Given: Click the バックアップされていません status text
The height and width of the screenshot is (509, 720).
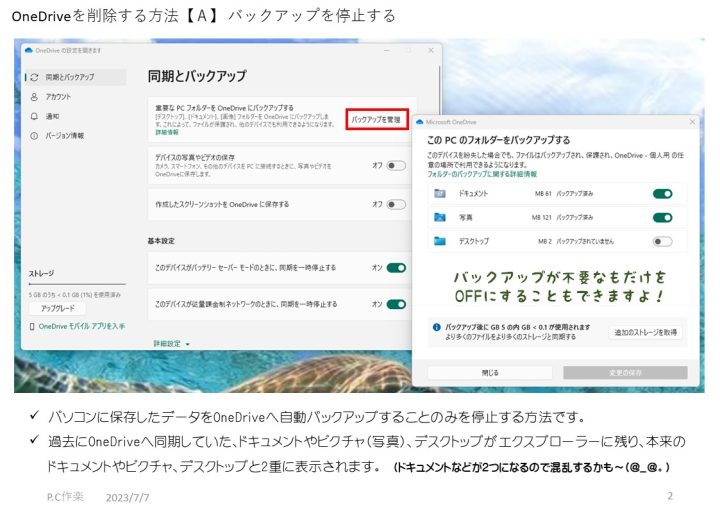Looking at the screenshot, I should click(585, 241).
